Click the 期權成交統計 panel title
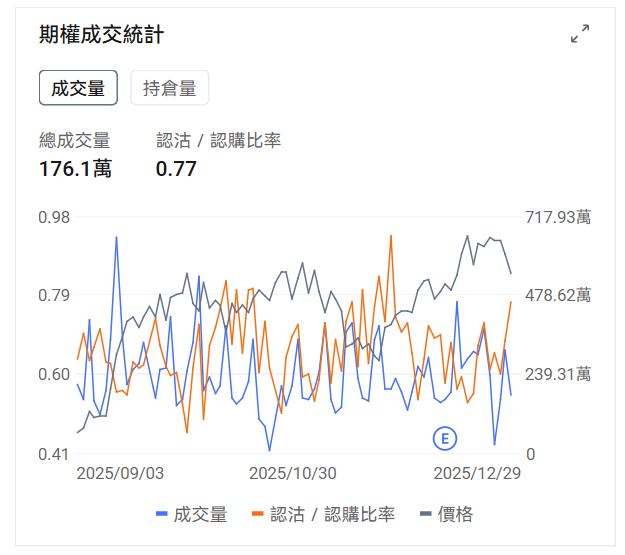The image size is (625, 555). point(101,35)
